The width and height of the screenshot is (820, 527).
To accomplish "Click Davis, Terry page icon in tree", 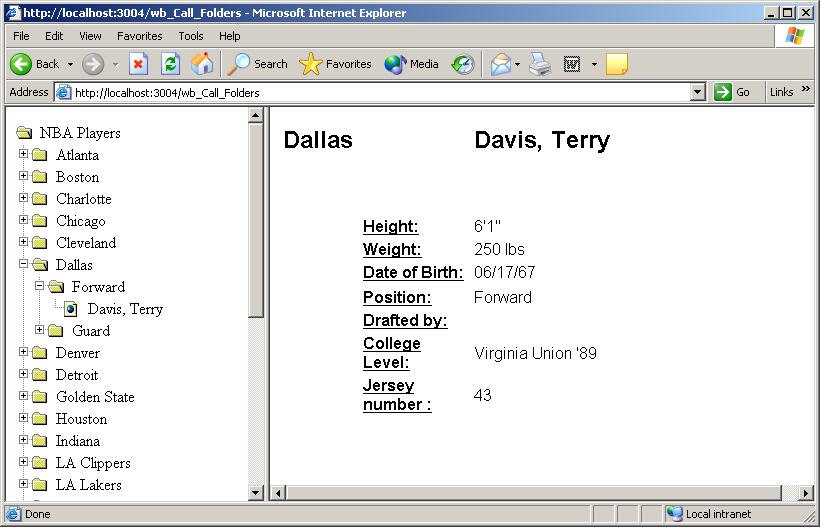I will click(71, 309).
